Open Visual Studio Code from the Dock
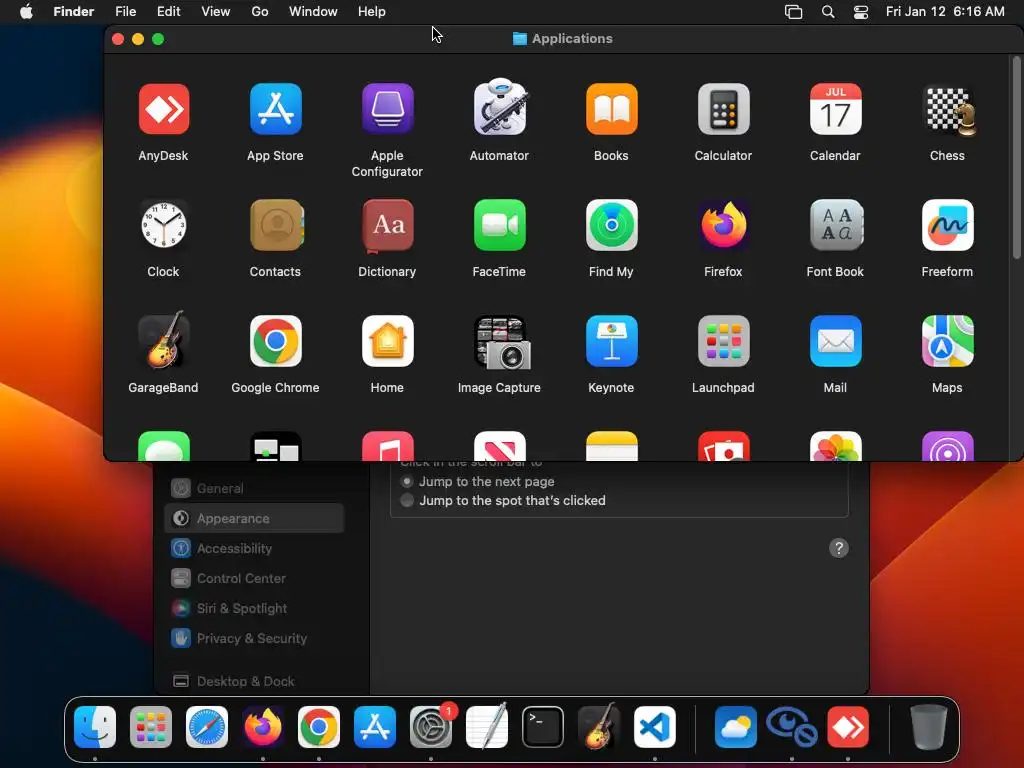This screenshot has width=1024, height=768. (x=655, y=727)
